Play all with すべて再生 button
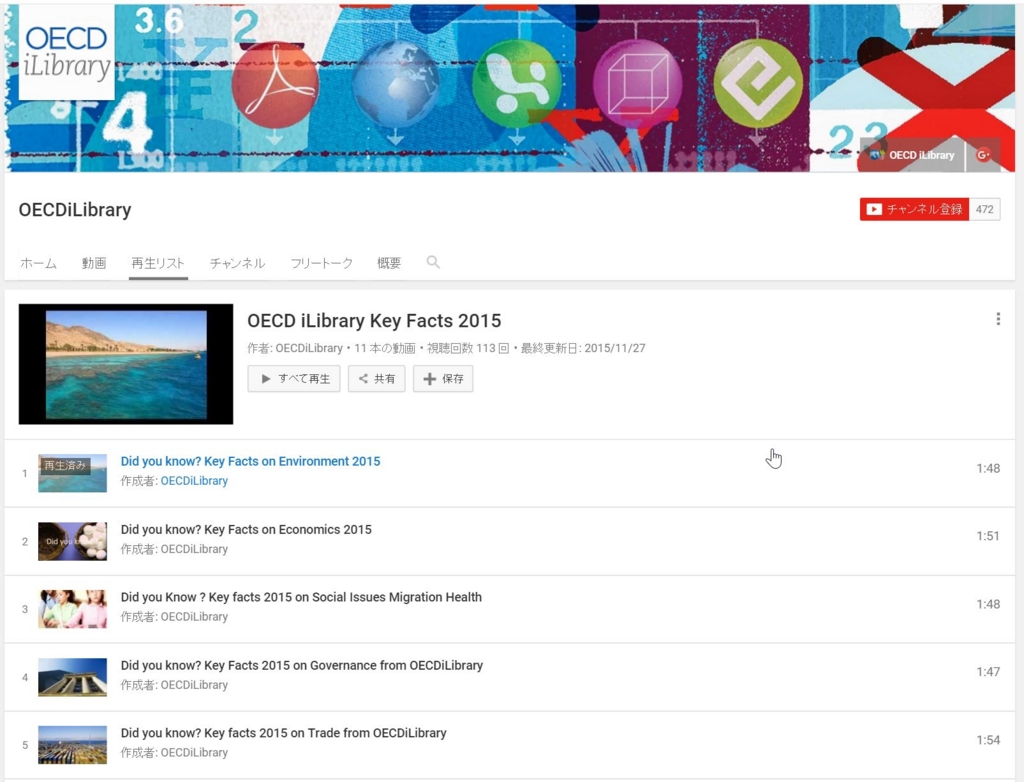The width and height of the screenshot is (1024, 782). tap(294, 378)
